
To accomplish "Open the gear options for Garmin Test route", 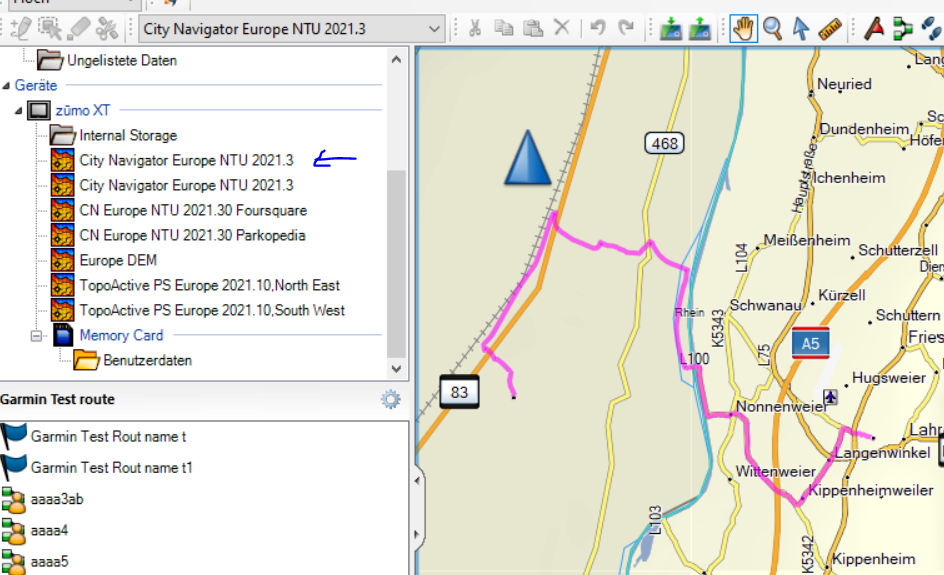I will coord(391,399).
